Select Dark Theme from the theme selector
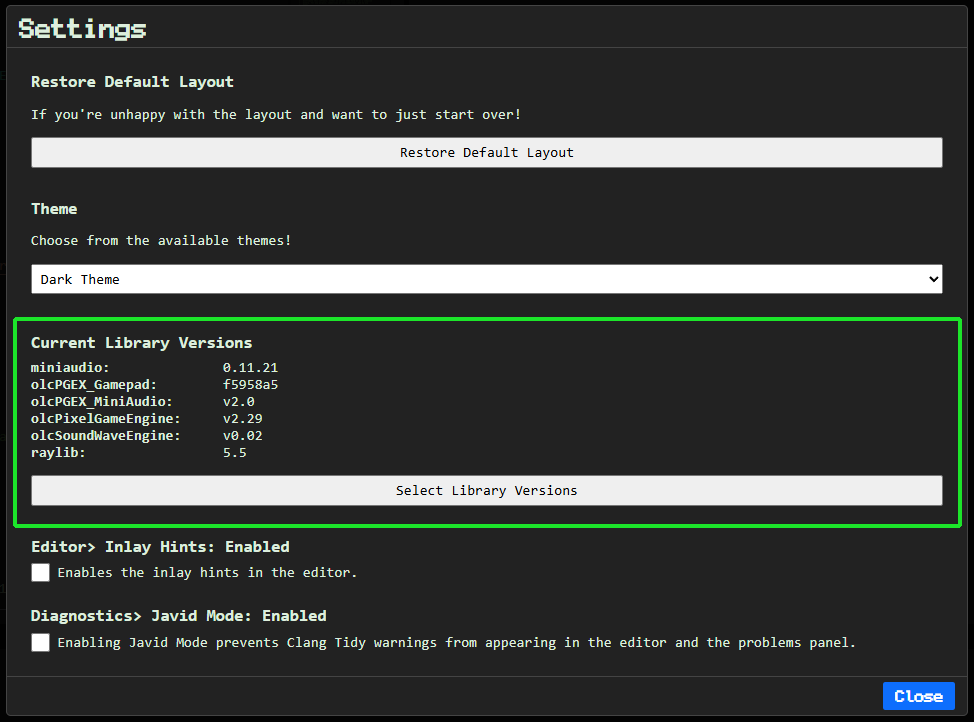Viewport: 974px width, 722px height. click(487, 279)
